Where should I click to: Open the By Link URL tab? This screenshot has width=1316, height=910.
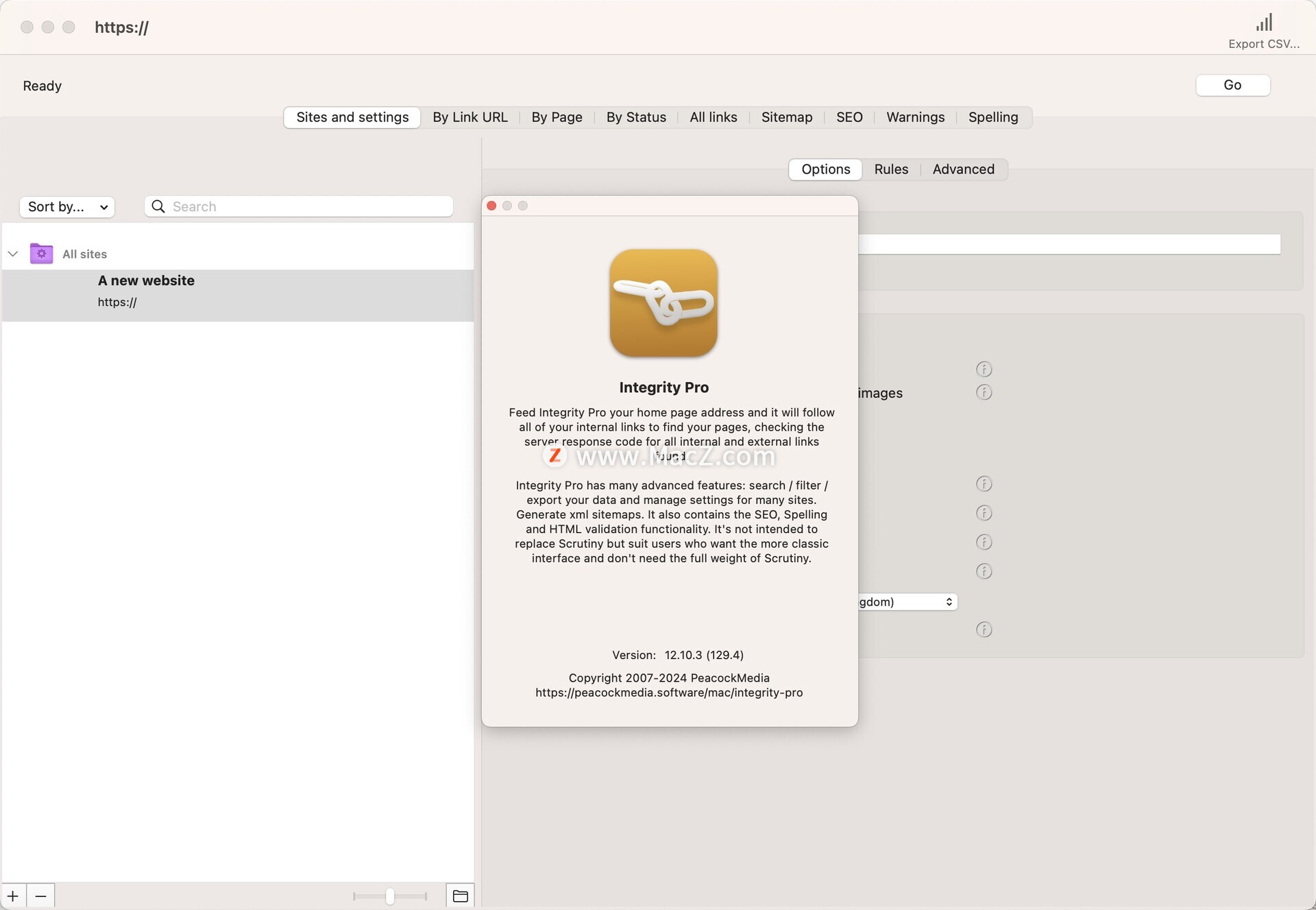pyautogui.click(x=470, y=117)
